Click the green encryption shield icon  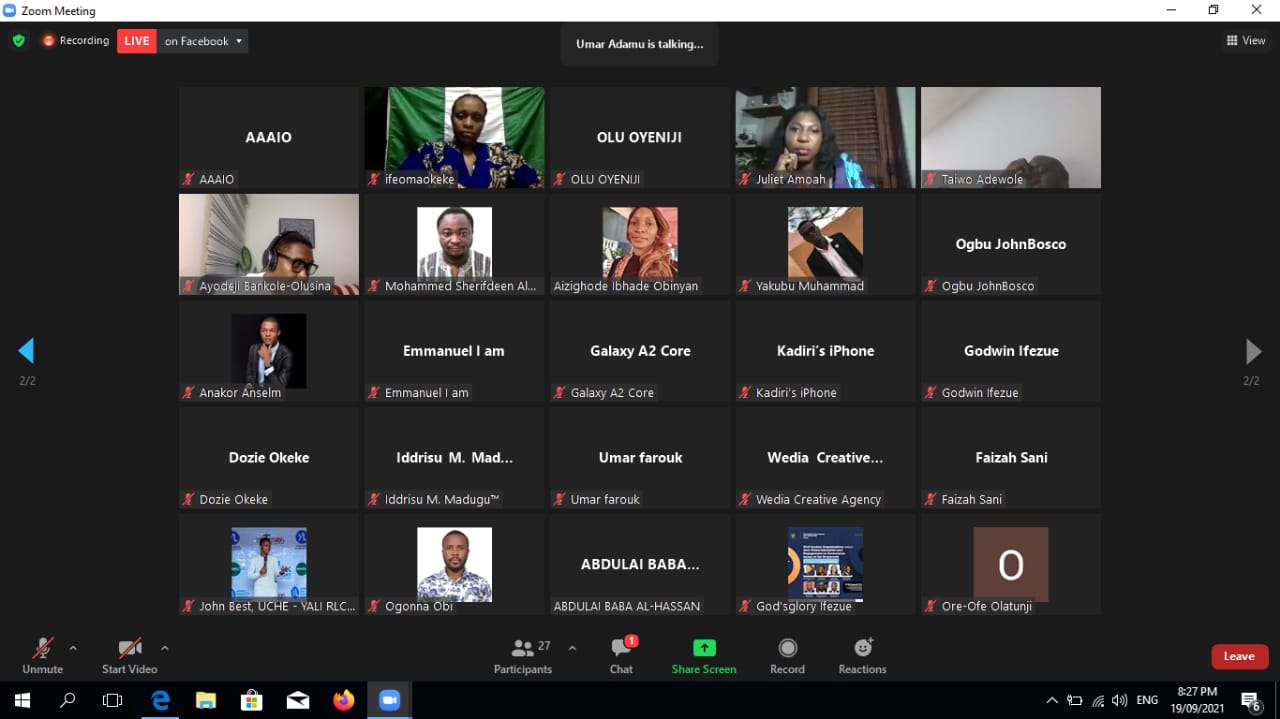[18, 41]
